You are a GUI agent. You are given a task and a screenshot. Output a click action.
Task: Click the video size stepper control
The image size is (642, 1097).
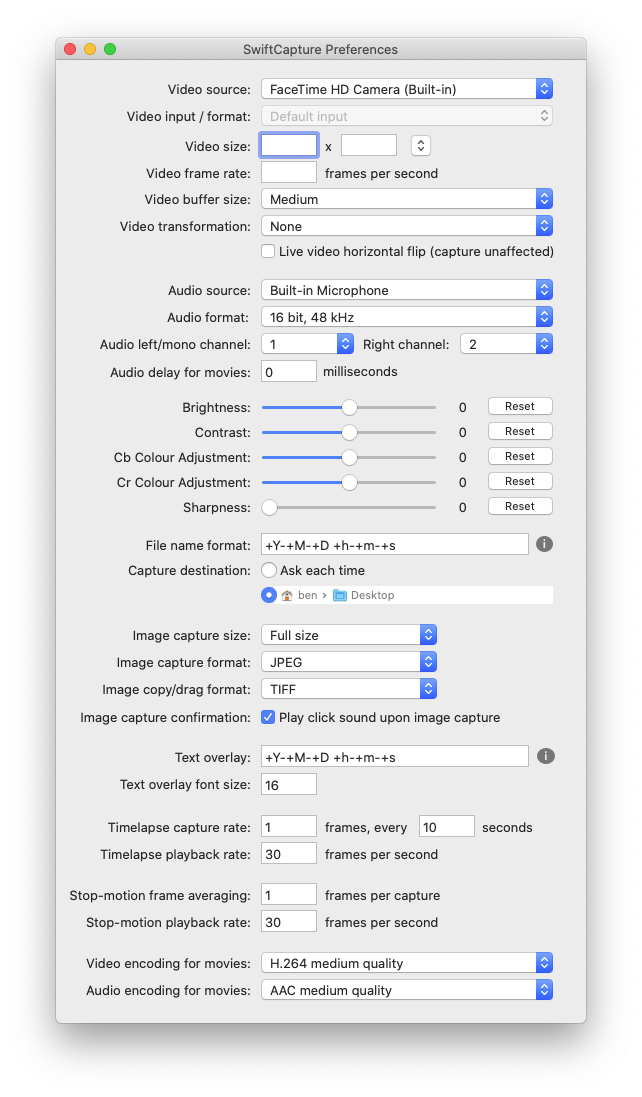419,144
